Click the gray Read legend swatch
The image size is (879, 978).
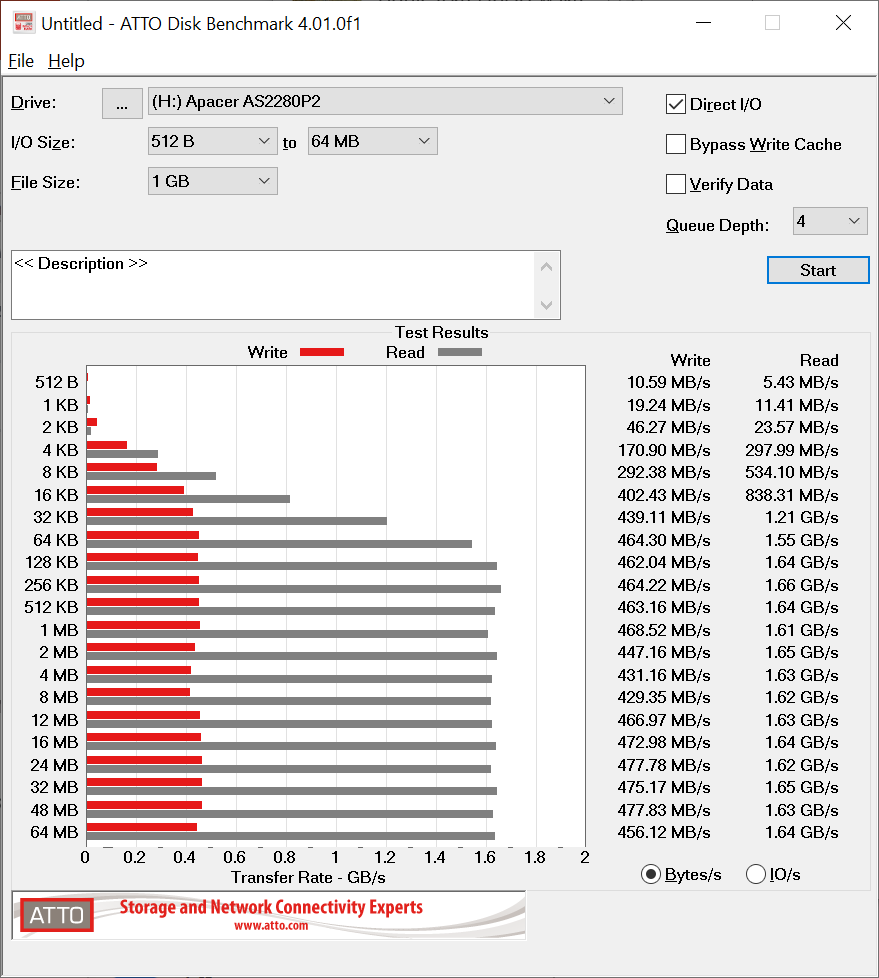coord(460,352)
